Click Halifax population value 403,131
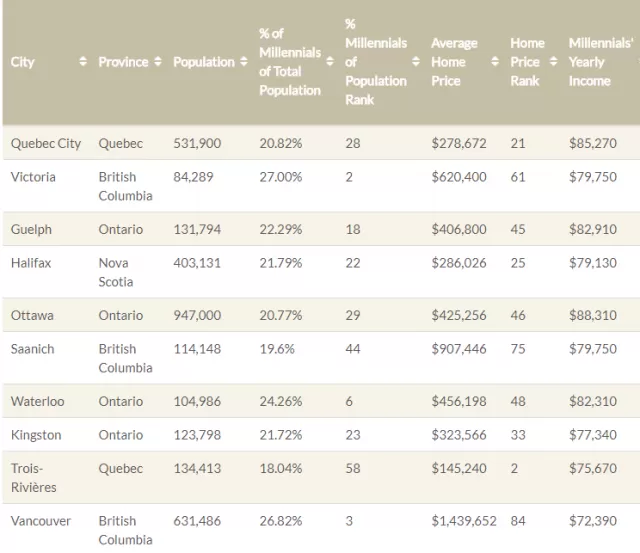 click(x=197, y=263)
